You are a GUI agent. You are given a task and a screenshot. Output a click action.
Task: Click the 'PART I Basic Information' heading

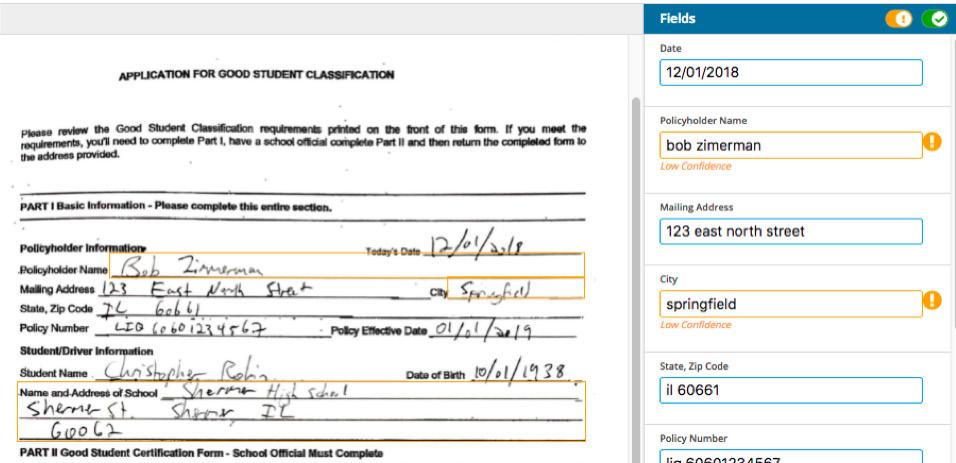176,207
